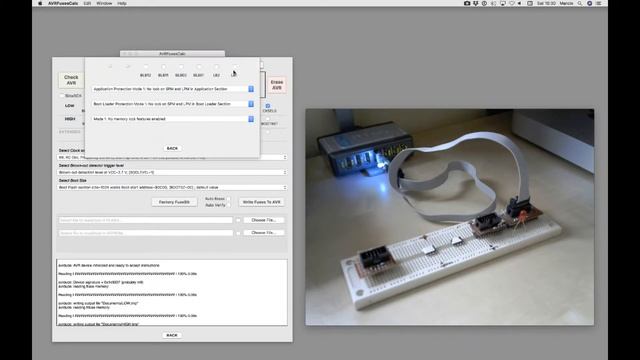Open the memory lock Mode 1 dropdown
This screenshot has height=360, width=640.
(173, 119)
